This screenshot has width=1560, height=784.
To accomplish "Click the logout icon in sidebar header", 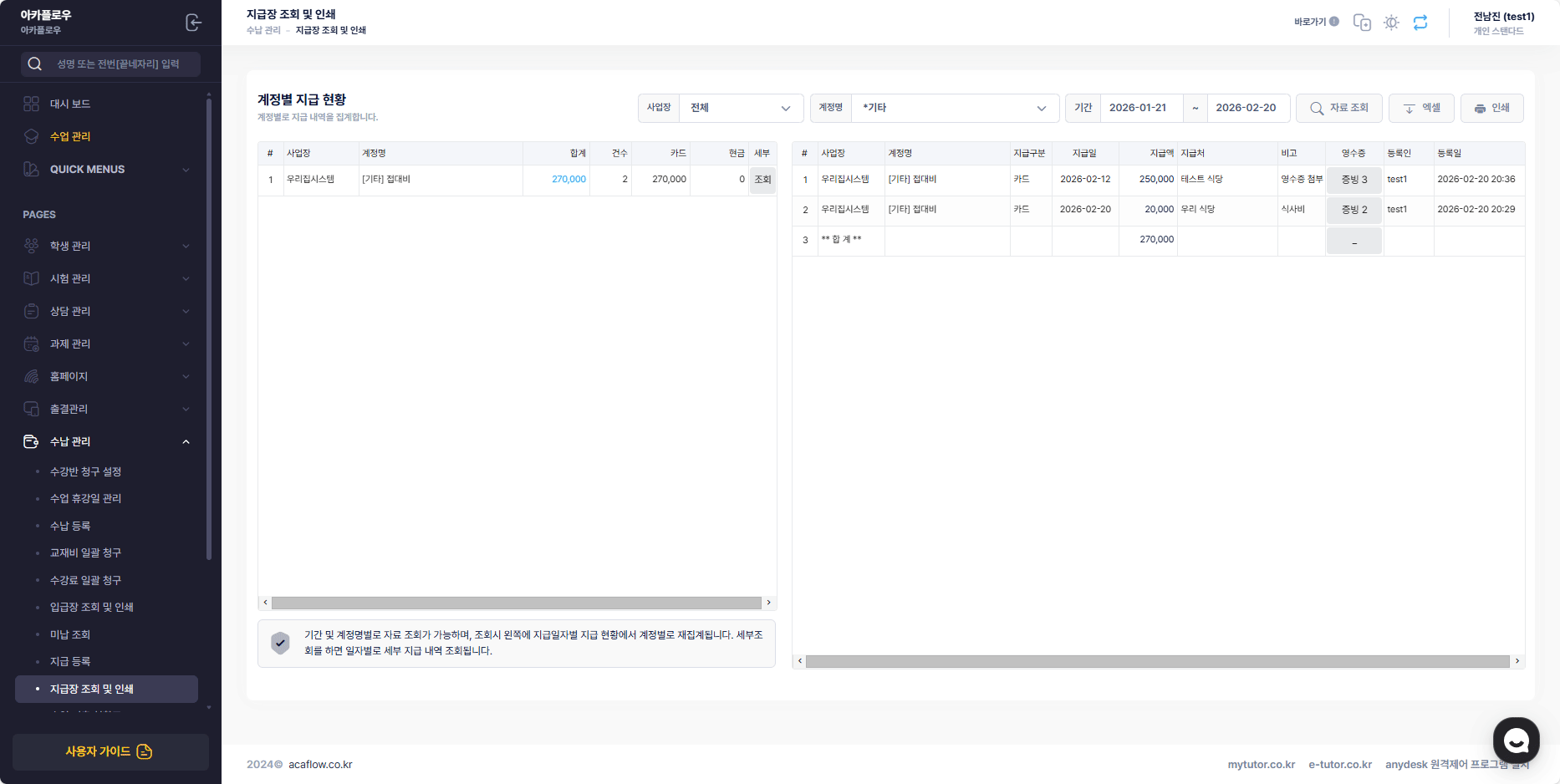I will [x=193, y=23].
